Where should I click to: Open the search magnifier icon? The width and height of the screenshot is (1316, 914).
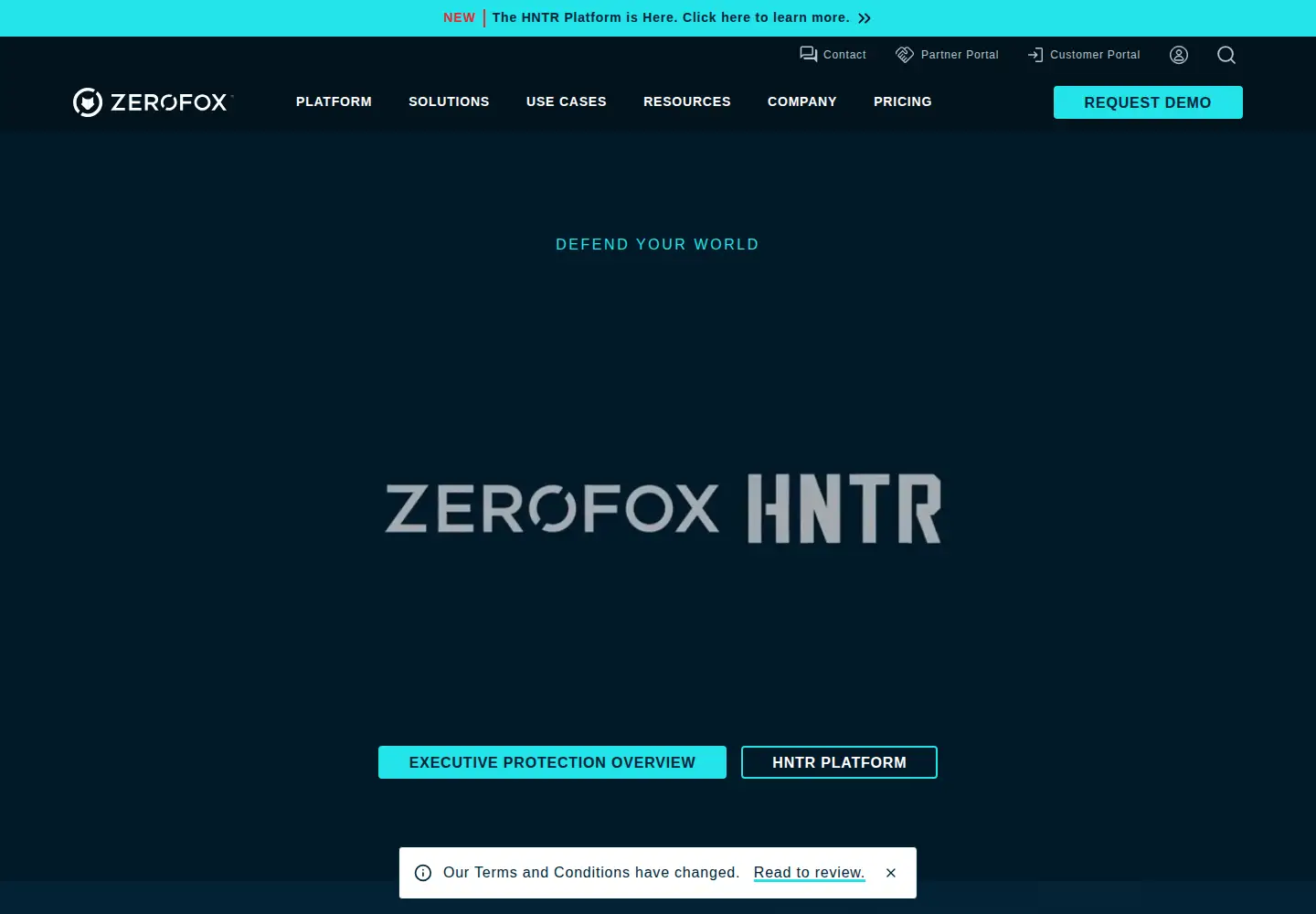(1226, 55)
